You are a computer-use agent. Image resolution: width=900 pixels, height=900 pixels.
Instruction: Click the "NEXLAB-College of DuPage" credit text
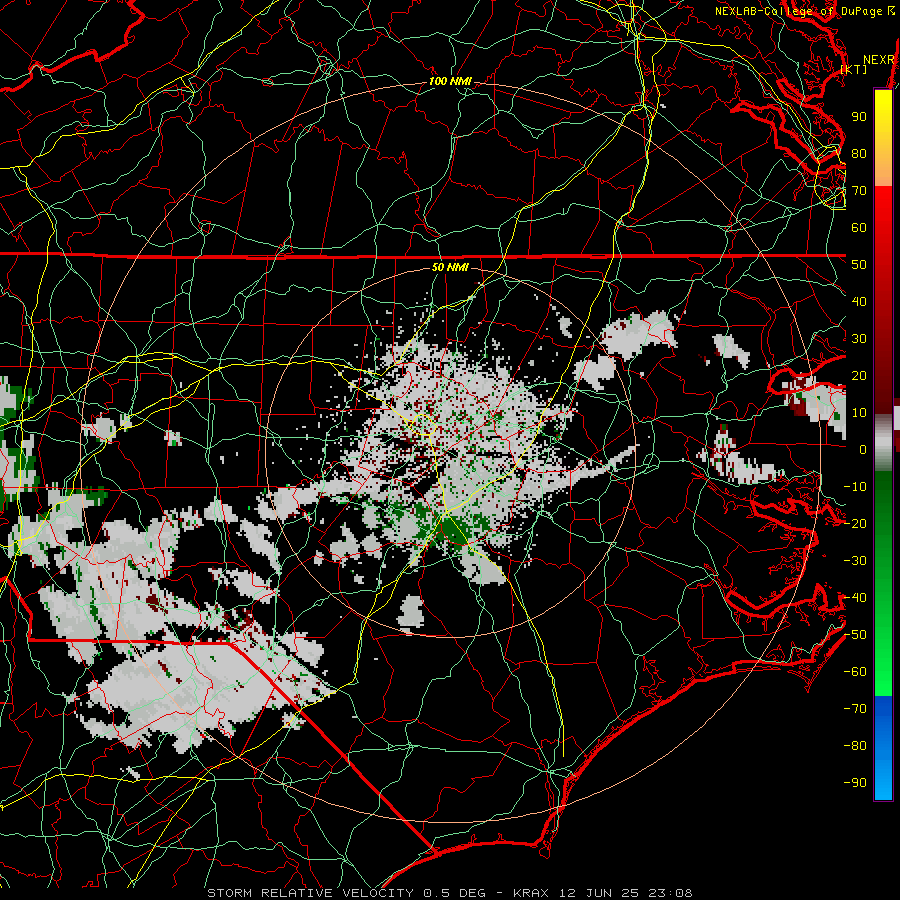800,11
